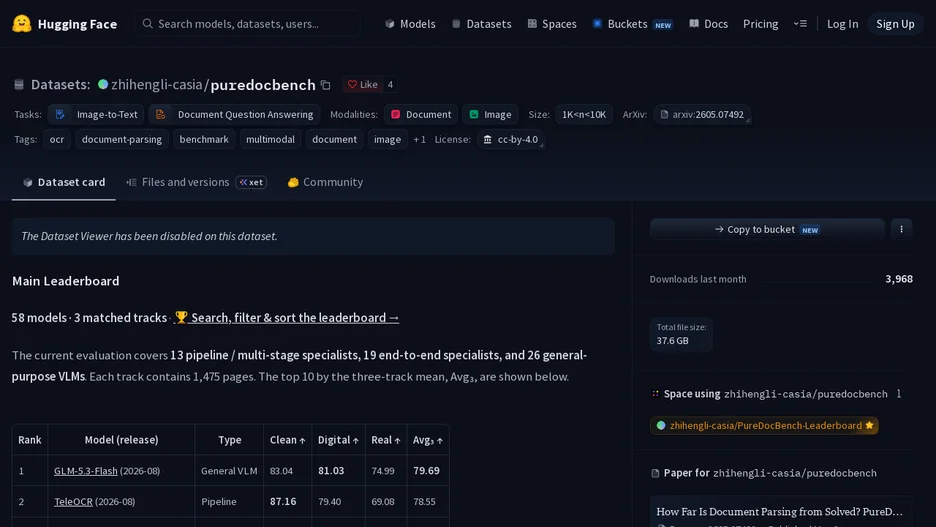This screenshot has width=936, height=527.
Task: Click Log In
Action: coord(842,24)
